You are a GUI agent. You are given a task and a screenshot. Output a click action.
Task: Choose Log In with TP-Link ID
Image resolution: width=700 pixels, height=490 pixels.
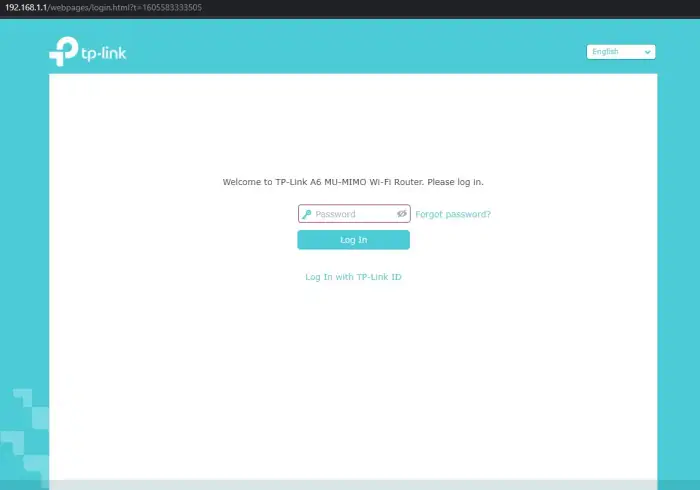353,276
